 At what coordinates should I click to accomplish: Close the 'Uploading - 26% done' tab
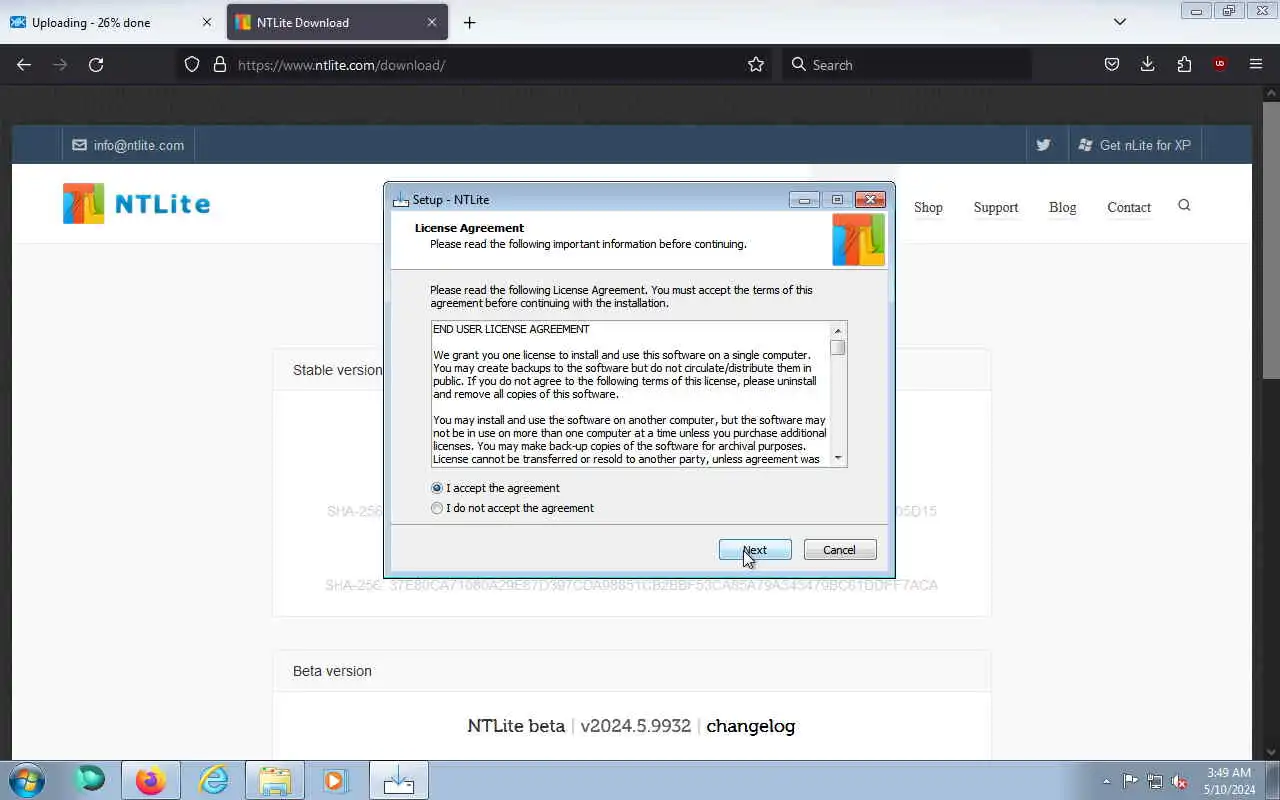207,22
